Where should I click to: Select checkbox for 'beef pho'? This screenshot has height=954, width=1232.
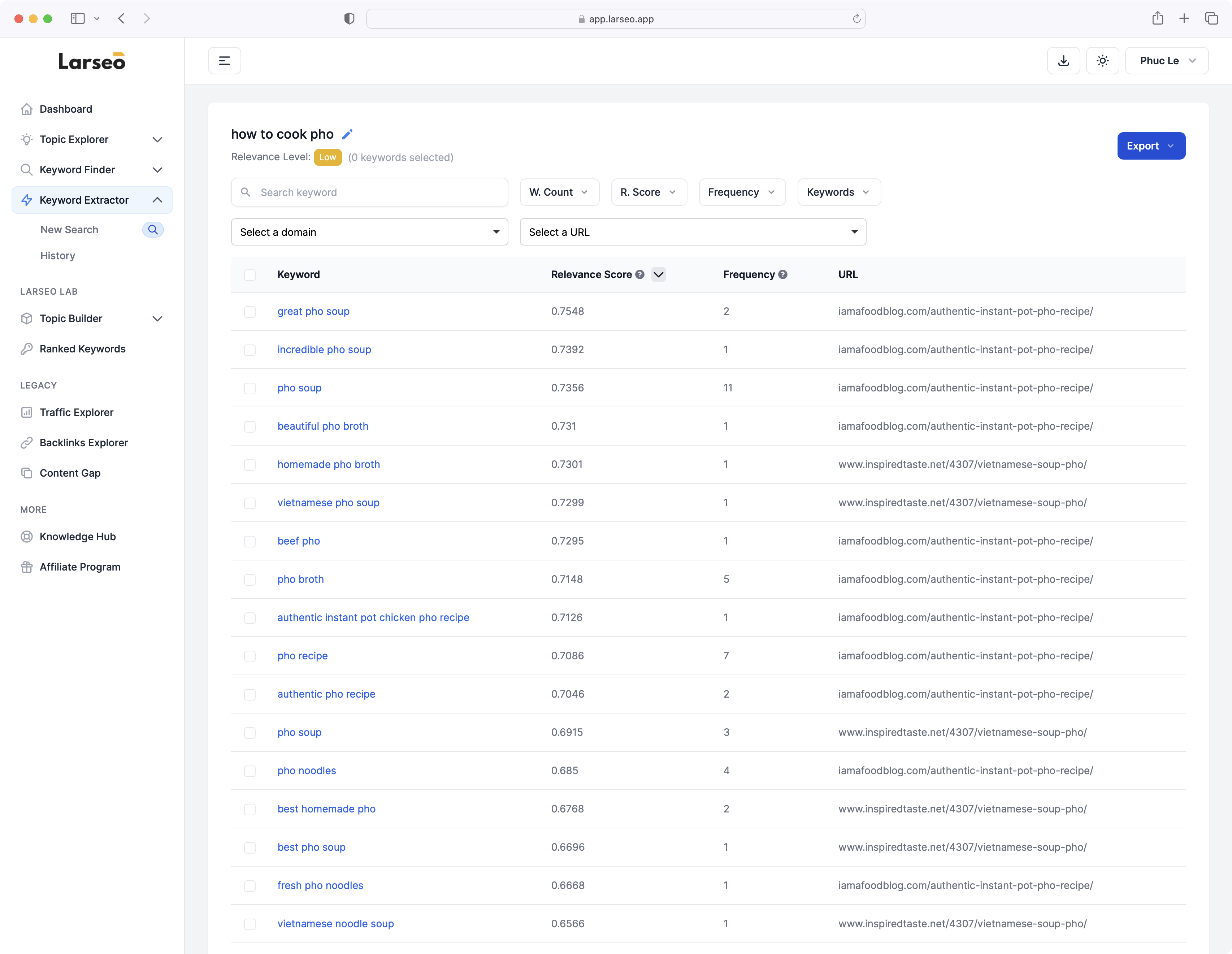tap(250, 542)
